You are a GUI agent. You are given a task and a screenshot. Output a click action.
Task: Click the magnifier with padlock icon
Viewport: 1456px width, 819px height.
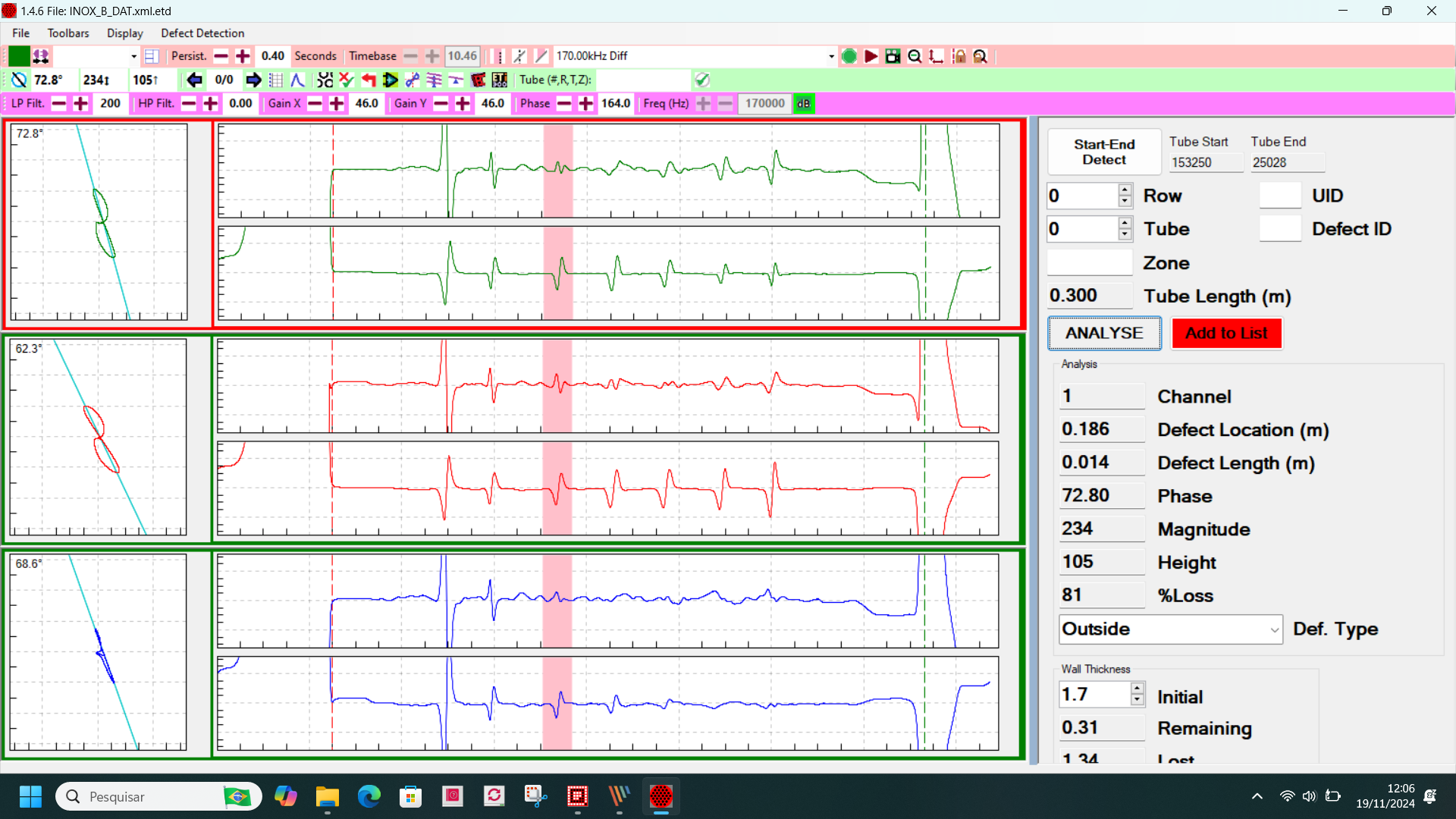click(x=981, y=56)
